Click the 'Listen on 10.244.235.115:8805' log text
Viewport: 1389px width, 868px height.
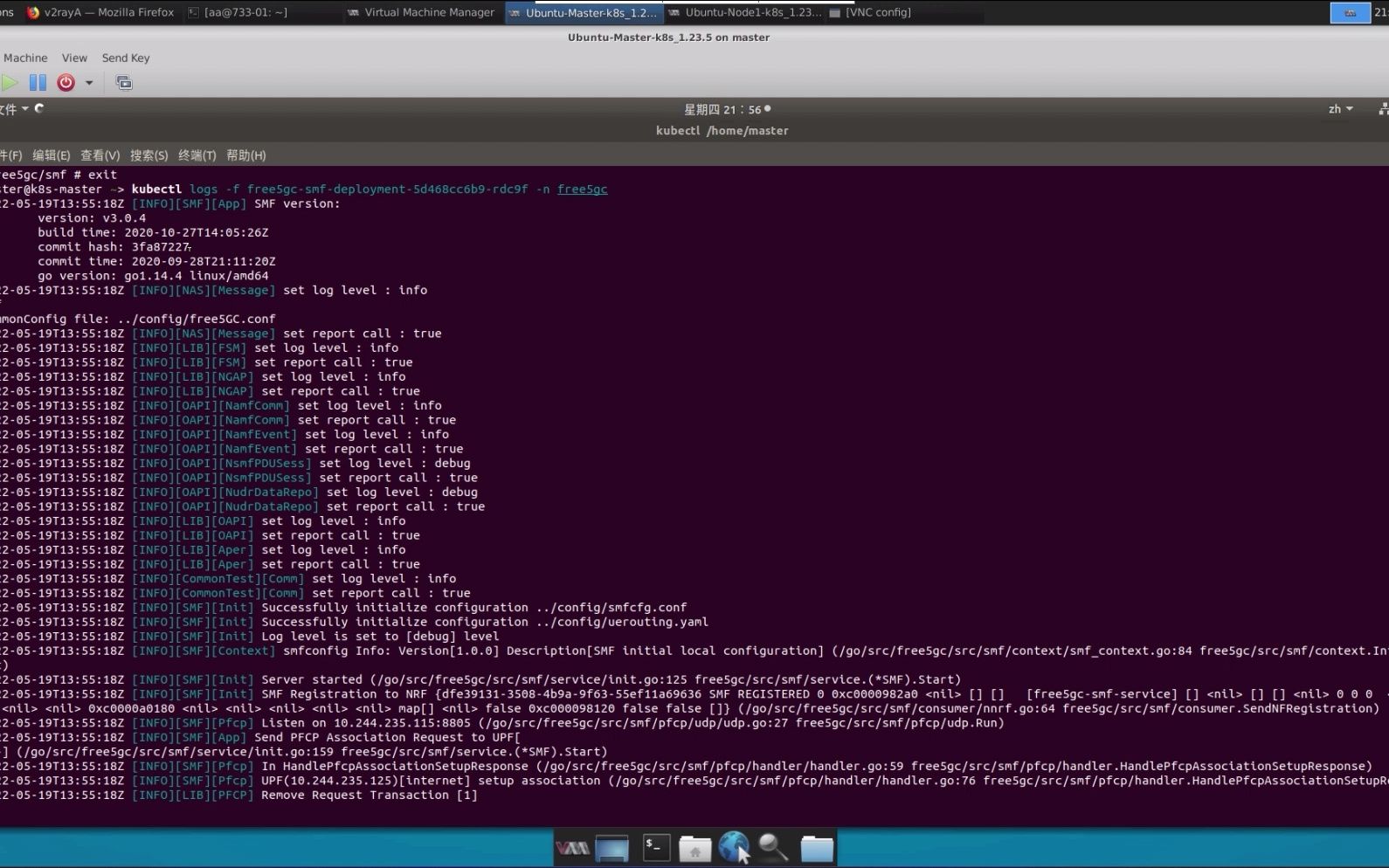pos(366,723)
